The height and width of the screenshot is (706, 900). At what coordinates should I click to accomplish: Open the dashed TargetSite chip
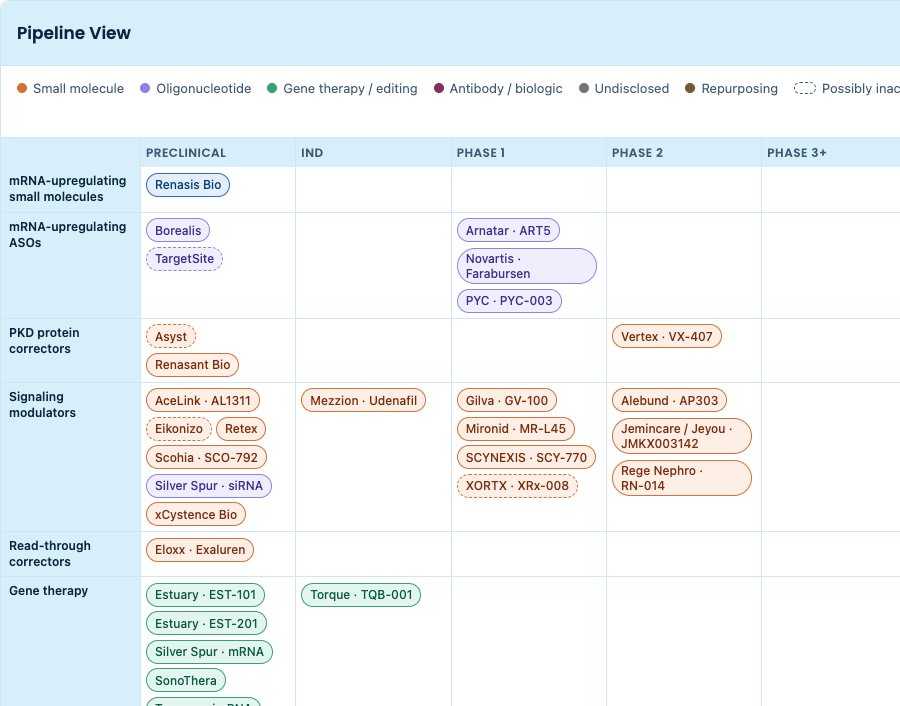pos(184,259)
